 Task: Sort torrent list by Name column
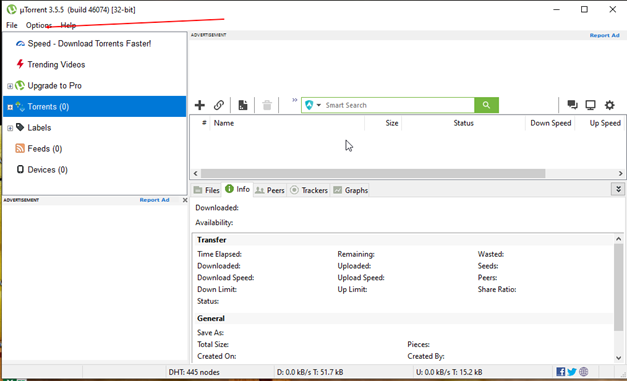pyautogui.click(x=287, y=123)
